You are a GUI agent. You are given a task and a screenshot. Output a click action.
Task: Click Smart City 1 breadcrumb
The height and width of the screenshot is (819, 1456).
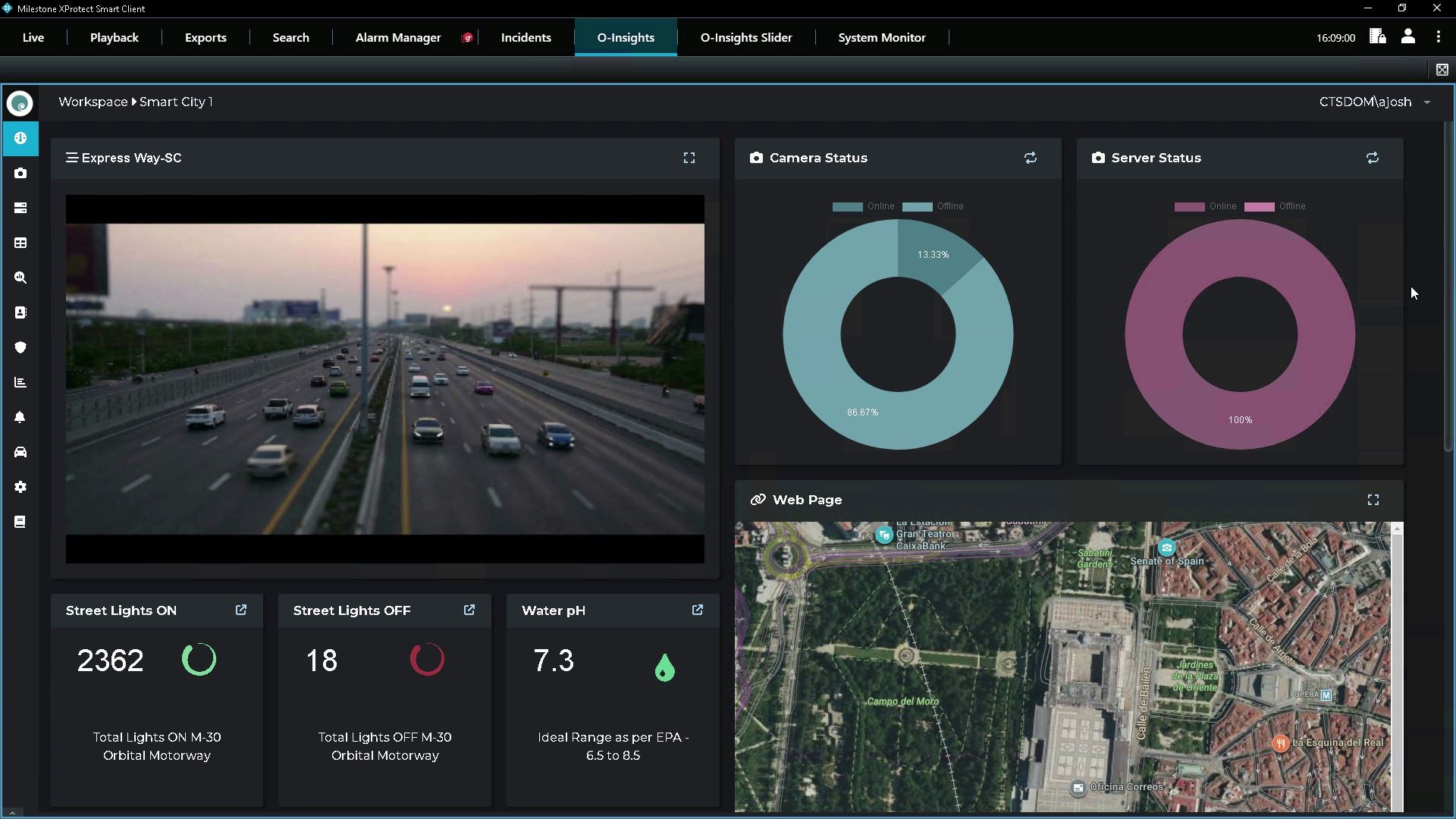(176, 102)
